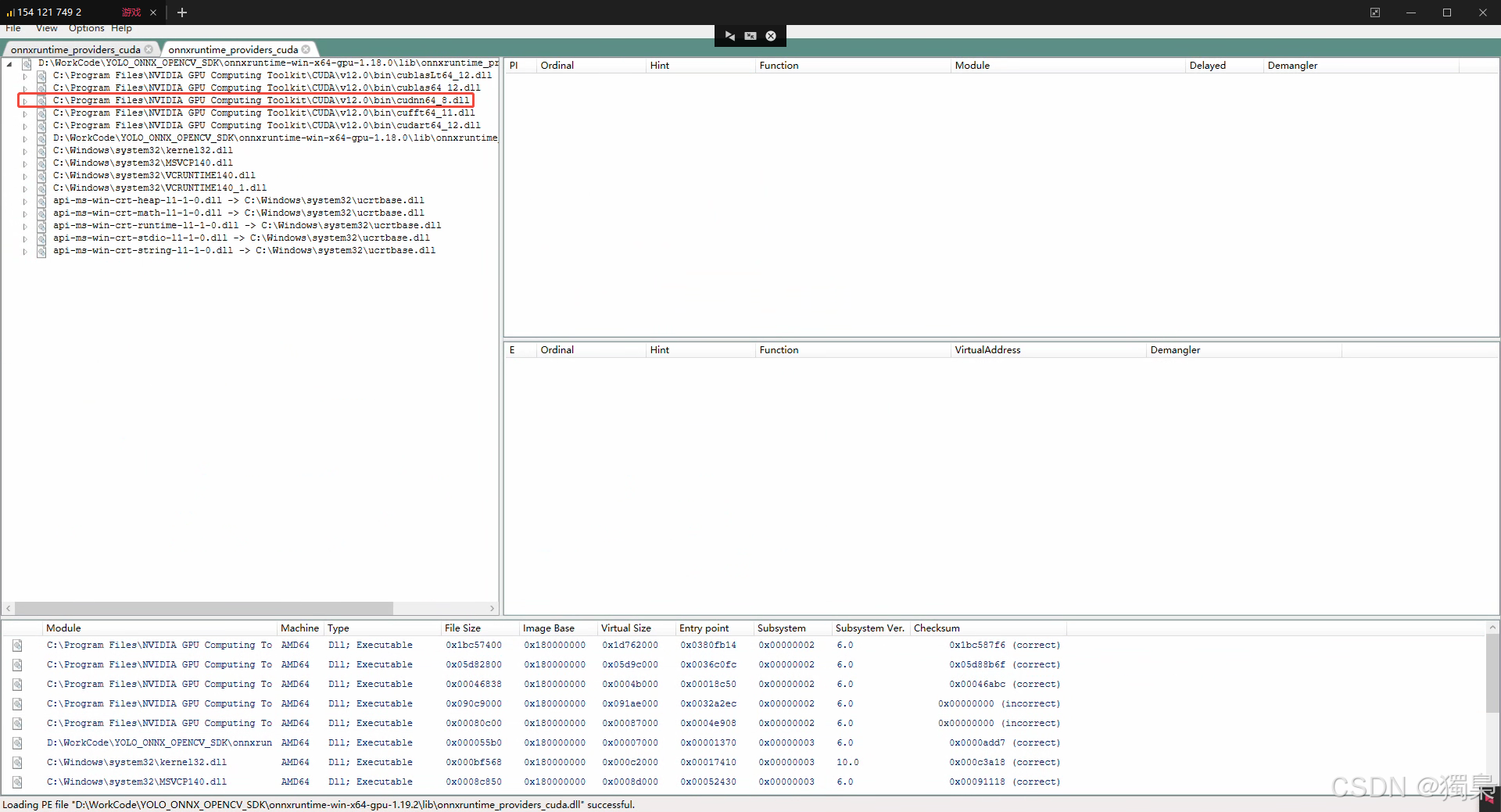Image resolution: width=1501 pixels, height=812 pixels.
Task: Open the Help menu
Action: (121, 28)
